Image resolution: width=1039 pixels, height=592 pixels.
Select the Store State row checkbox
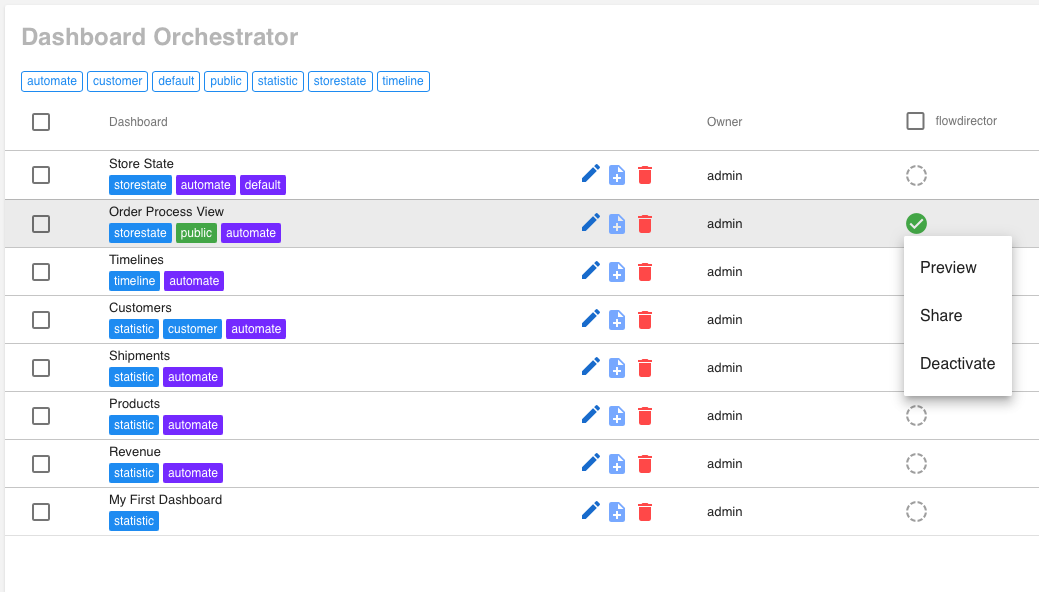point(41,175)
